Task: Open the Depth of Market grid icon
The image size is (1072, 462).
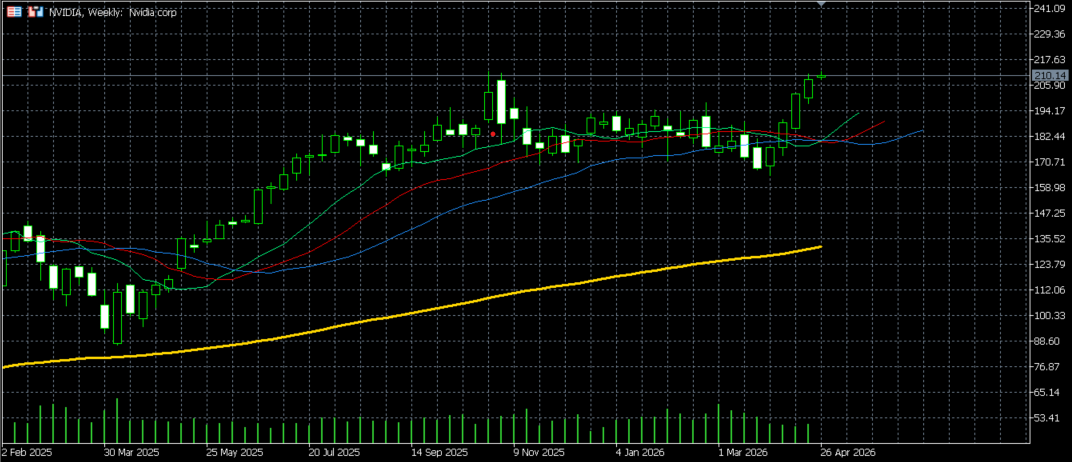Action: pos(13,12)
